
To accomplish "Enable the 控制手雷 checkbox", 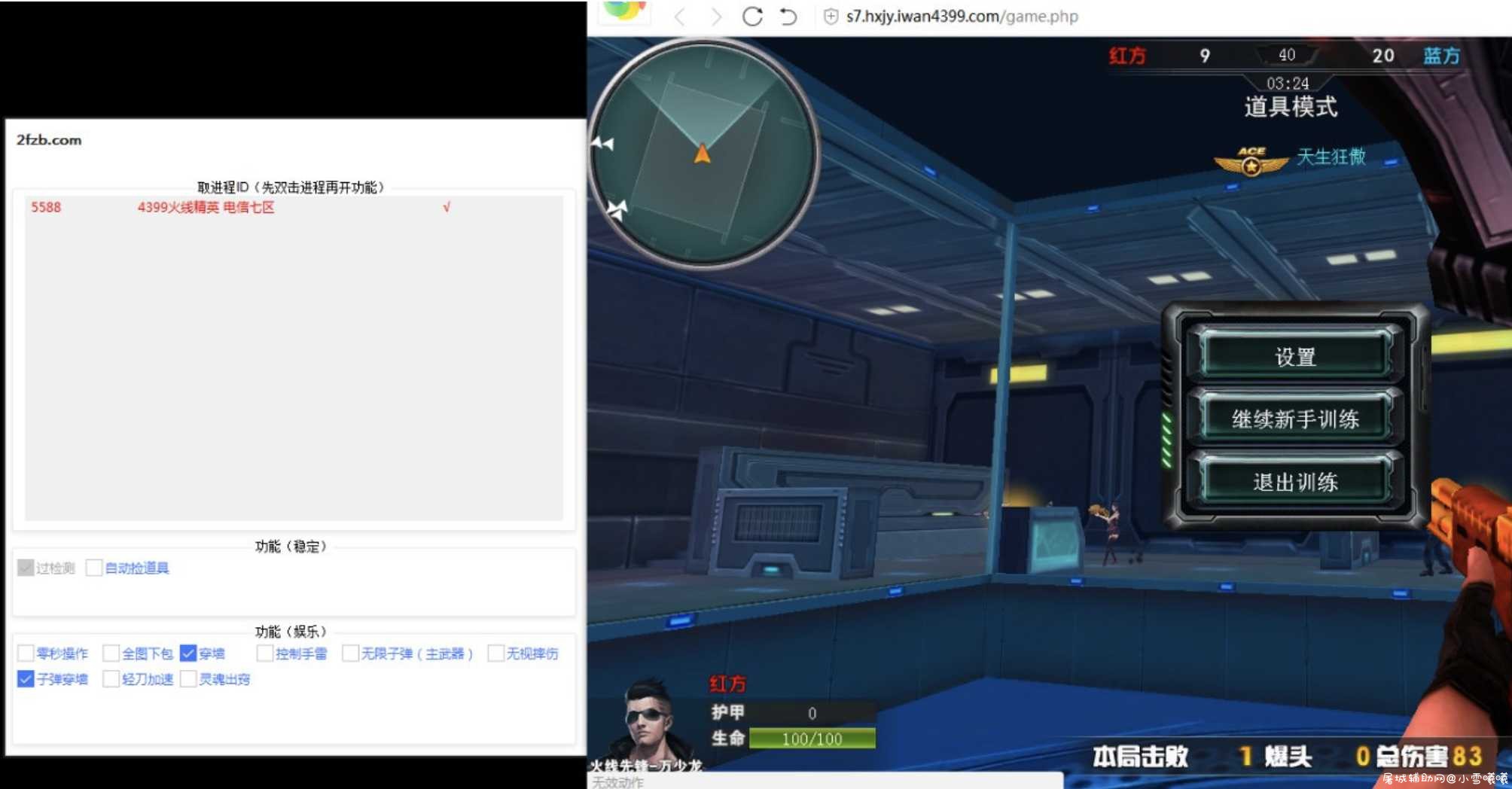I will tap(264, 653).
